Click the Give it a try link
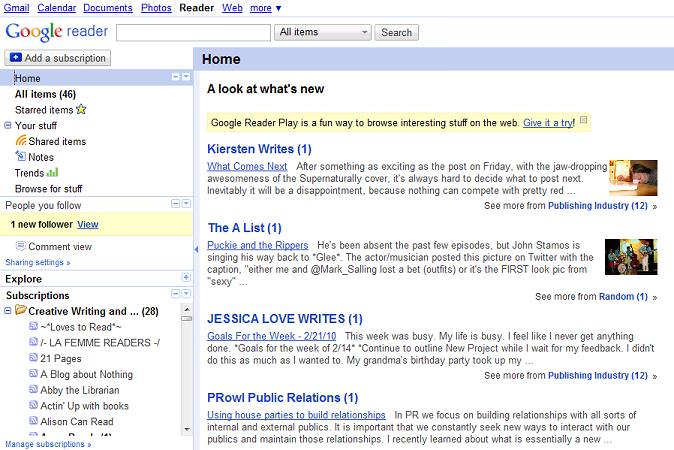 pos(548,122)
